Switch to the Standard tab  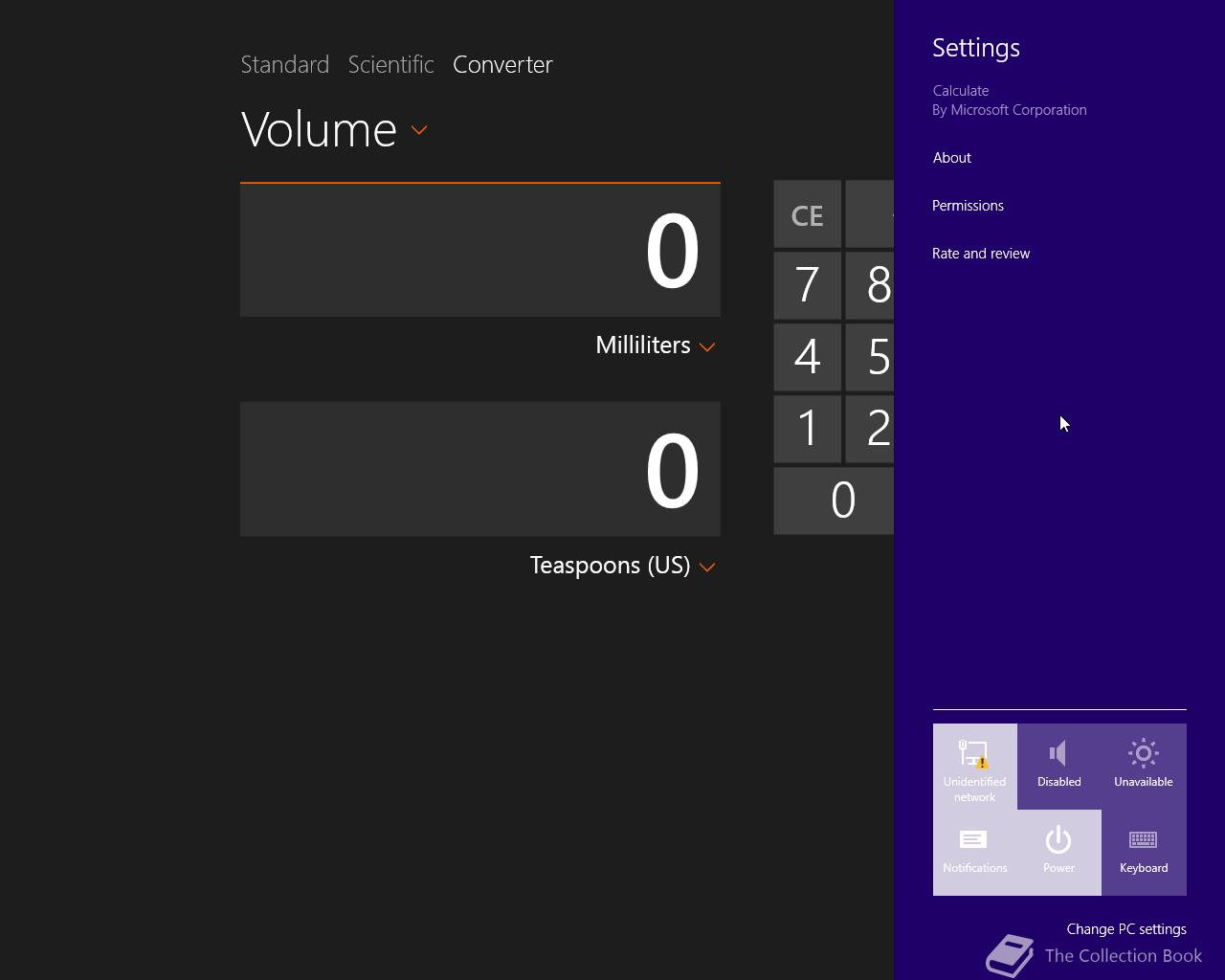click(284, 64)
